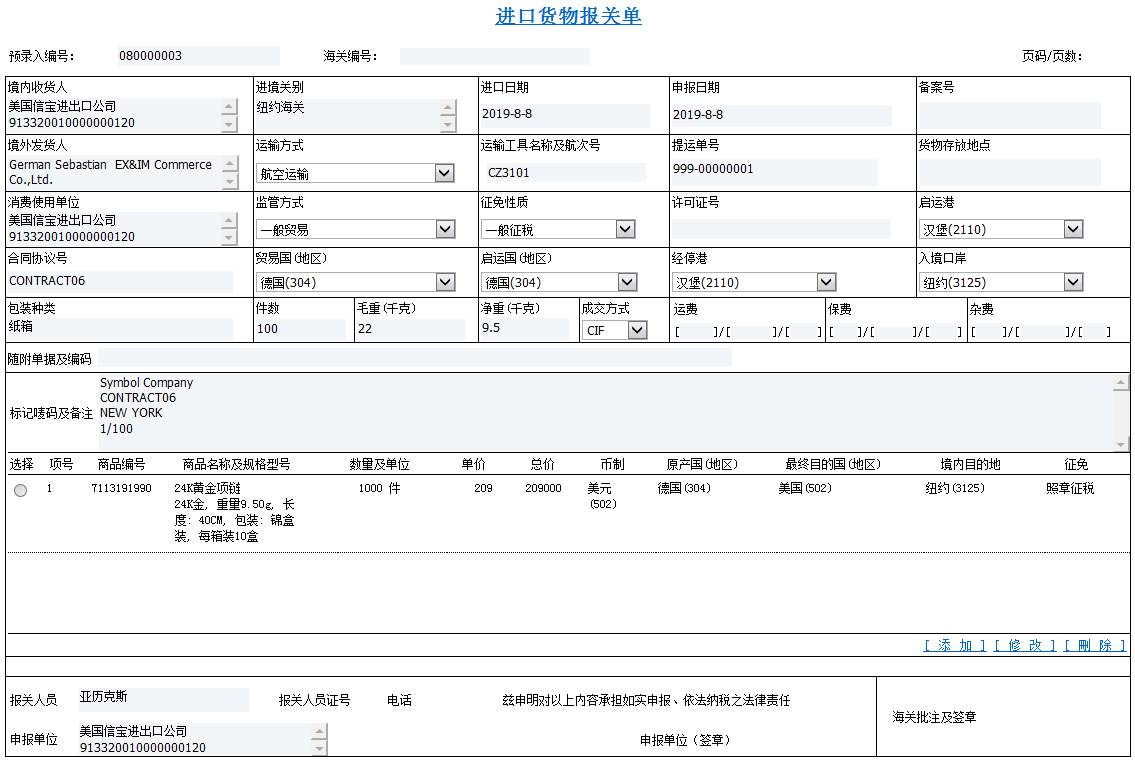Expand the 入境口岸 dropdown

(1073, 283)
